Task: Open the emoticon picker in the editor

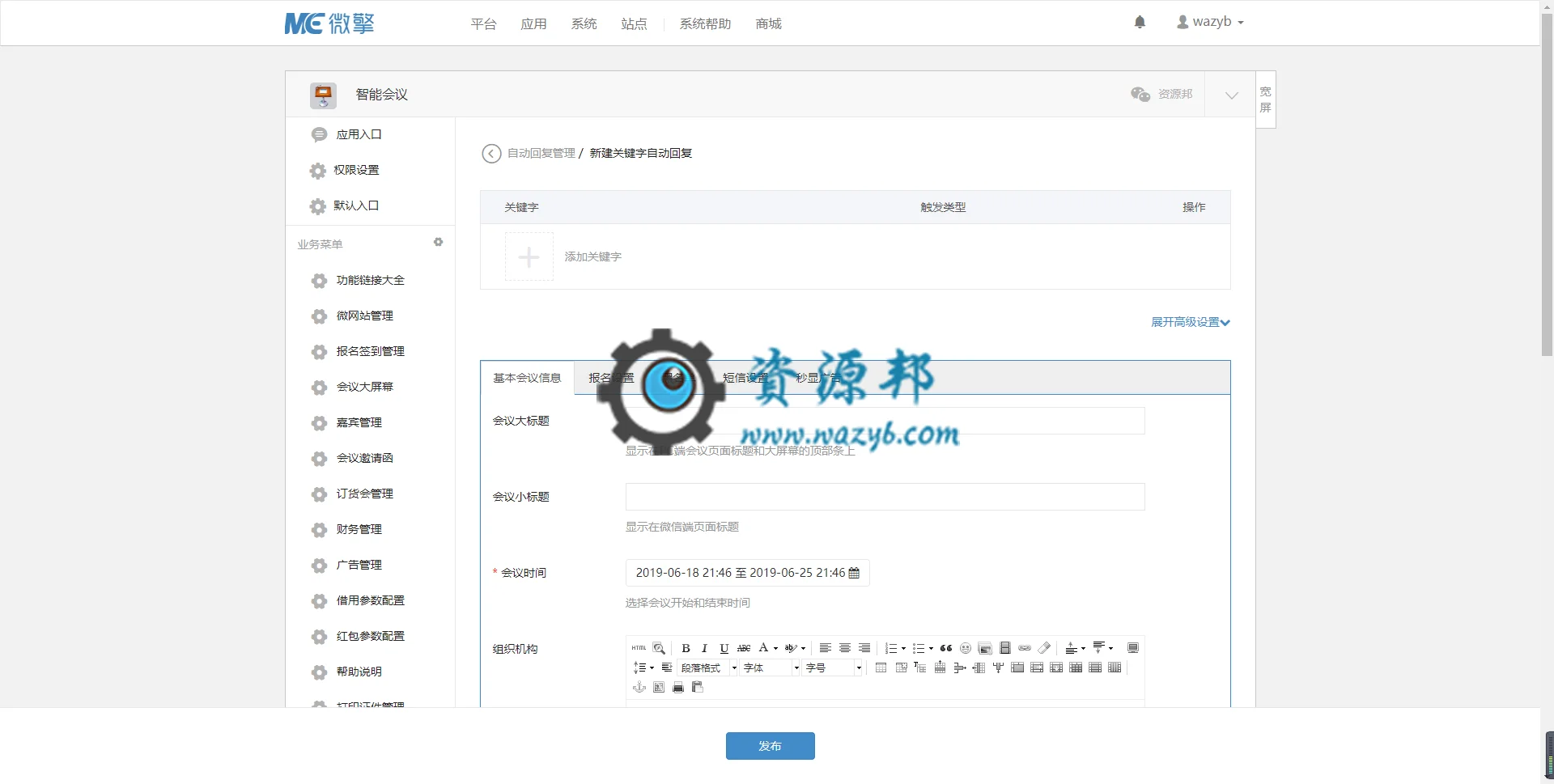Action: pyautogui.click(x=966, y=648)
